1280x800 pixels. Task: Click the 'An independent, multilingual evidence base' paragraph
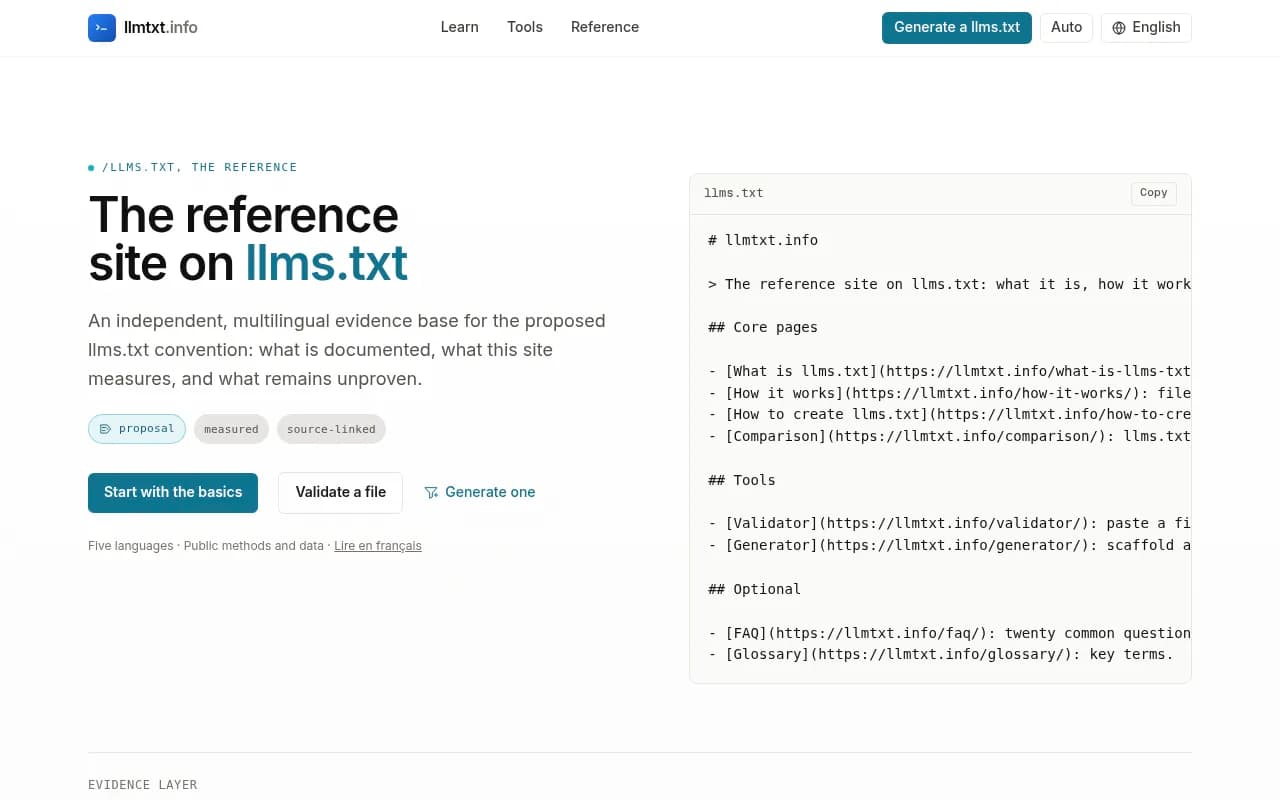point(347,350)
